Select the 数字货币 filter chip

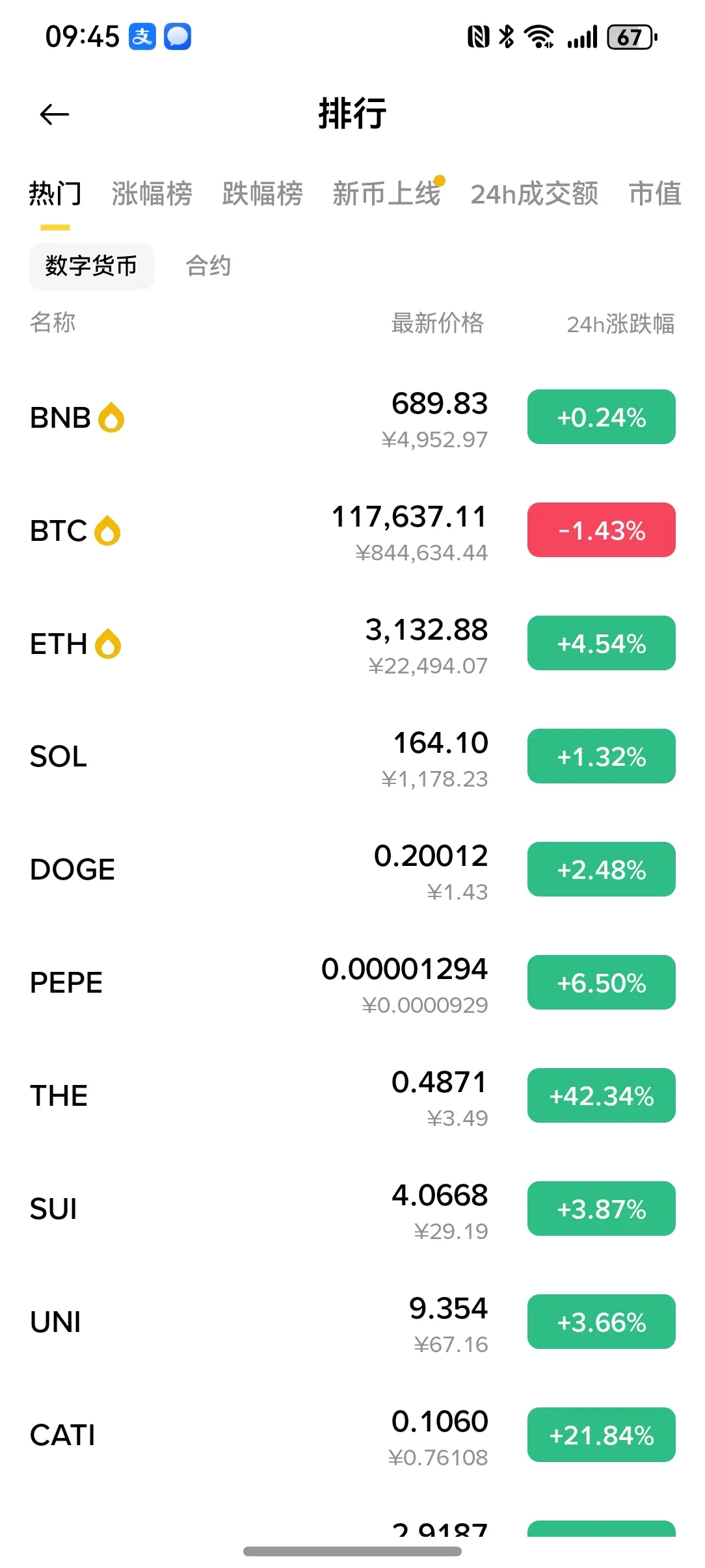pyautogui.click(x=92, y=266)
